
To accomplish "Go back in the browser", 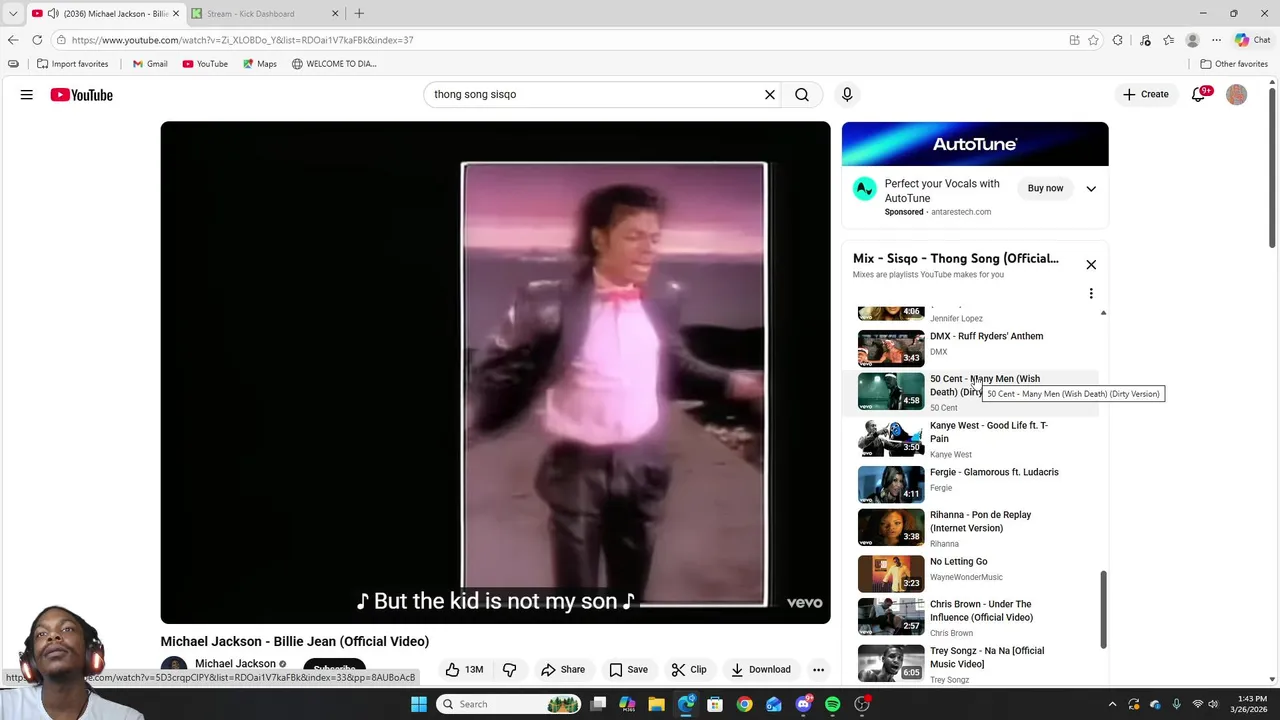I will tap(13, 40).
